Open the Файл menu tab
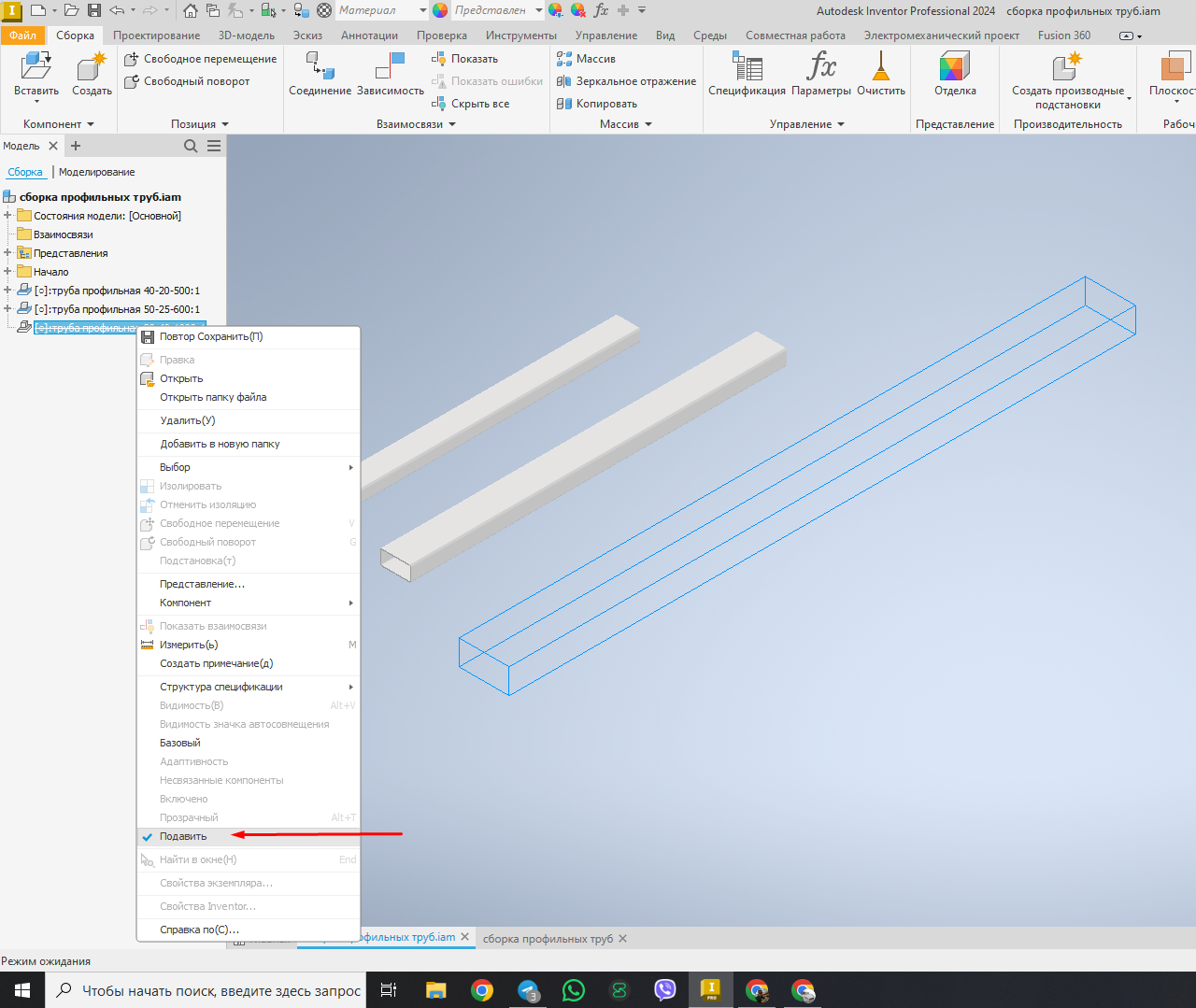This screenshot has width=1196, height=1008. [x=23, y=35]
